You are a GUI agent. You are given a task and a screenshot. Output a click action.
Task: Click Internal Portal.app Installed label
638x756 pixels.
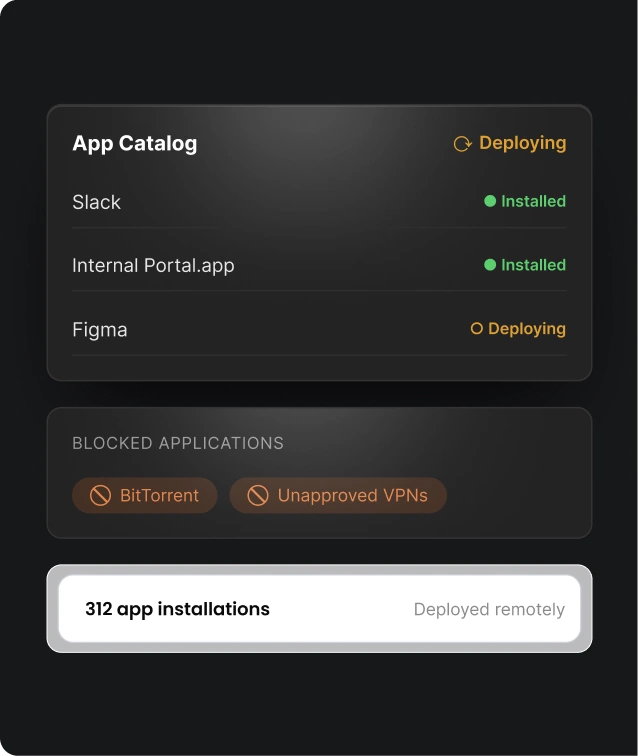pyautogui.click(x=533, y=265)
